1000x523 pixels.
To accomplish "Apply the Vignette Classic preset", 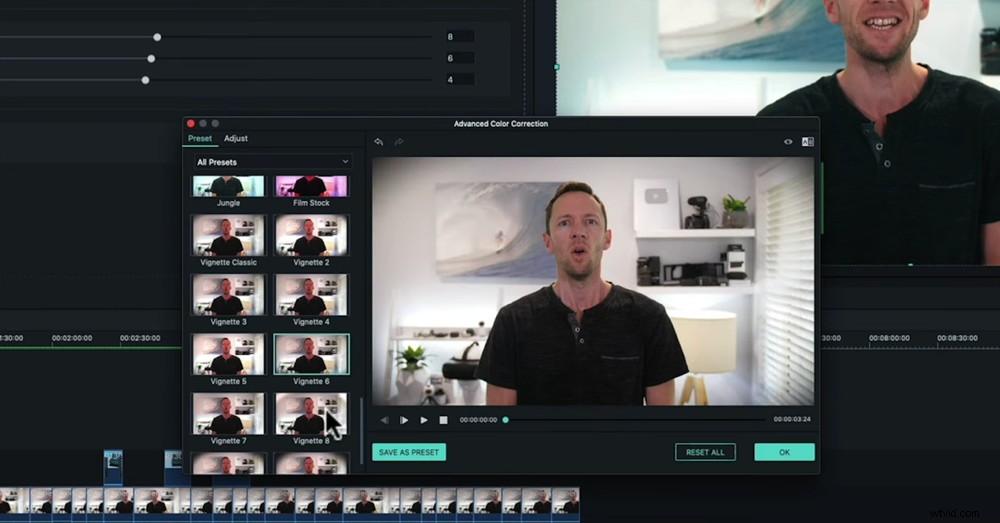I will point(228,235).
